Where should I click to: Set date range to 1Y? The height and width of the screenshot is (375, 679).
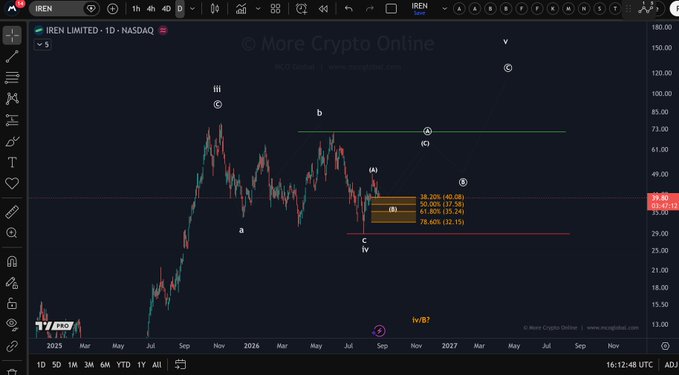141,365
